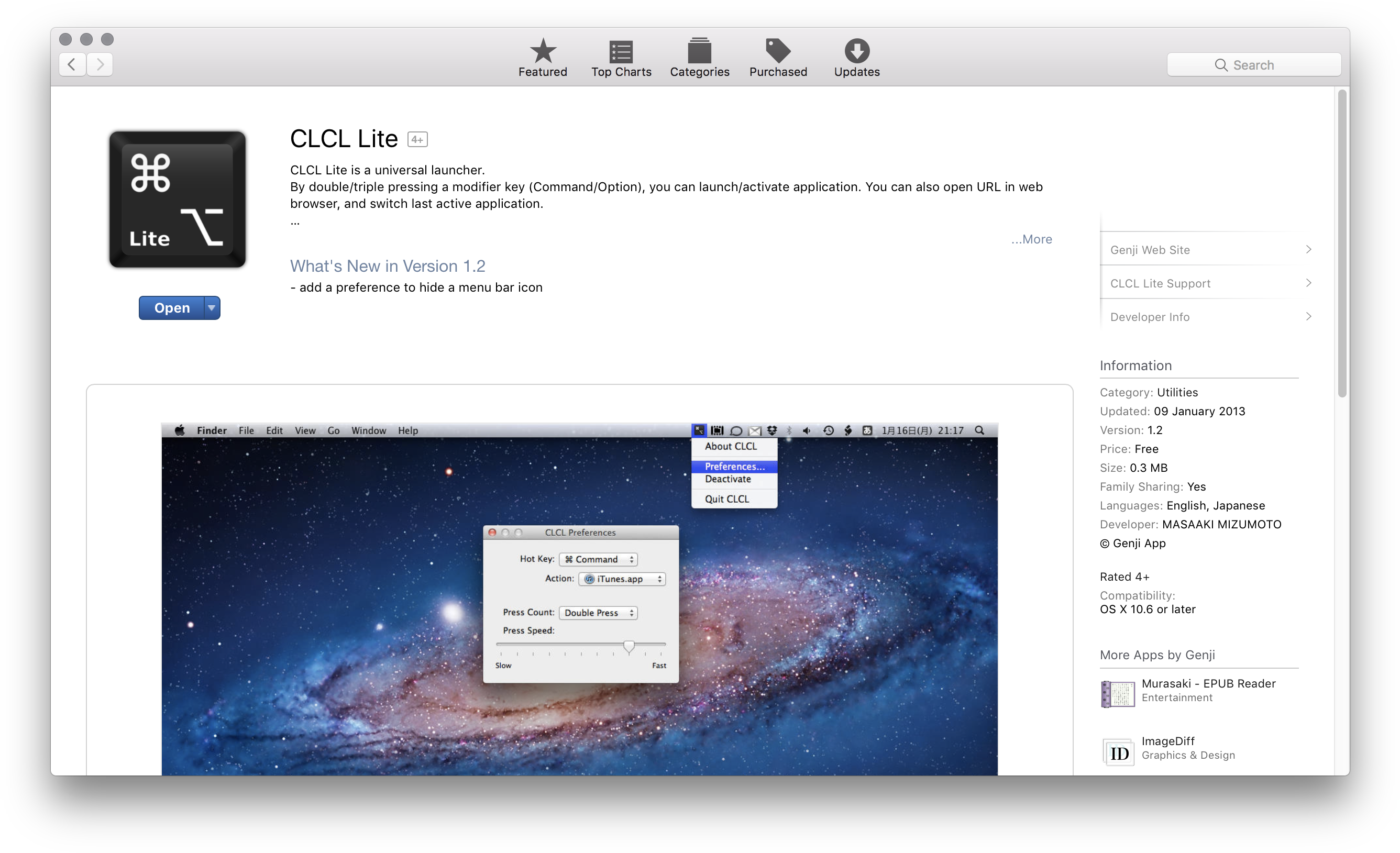Open the Categories icon

pyautogui.click(x=699, y=51)
